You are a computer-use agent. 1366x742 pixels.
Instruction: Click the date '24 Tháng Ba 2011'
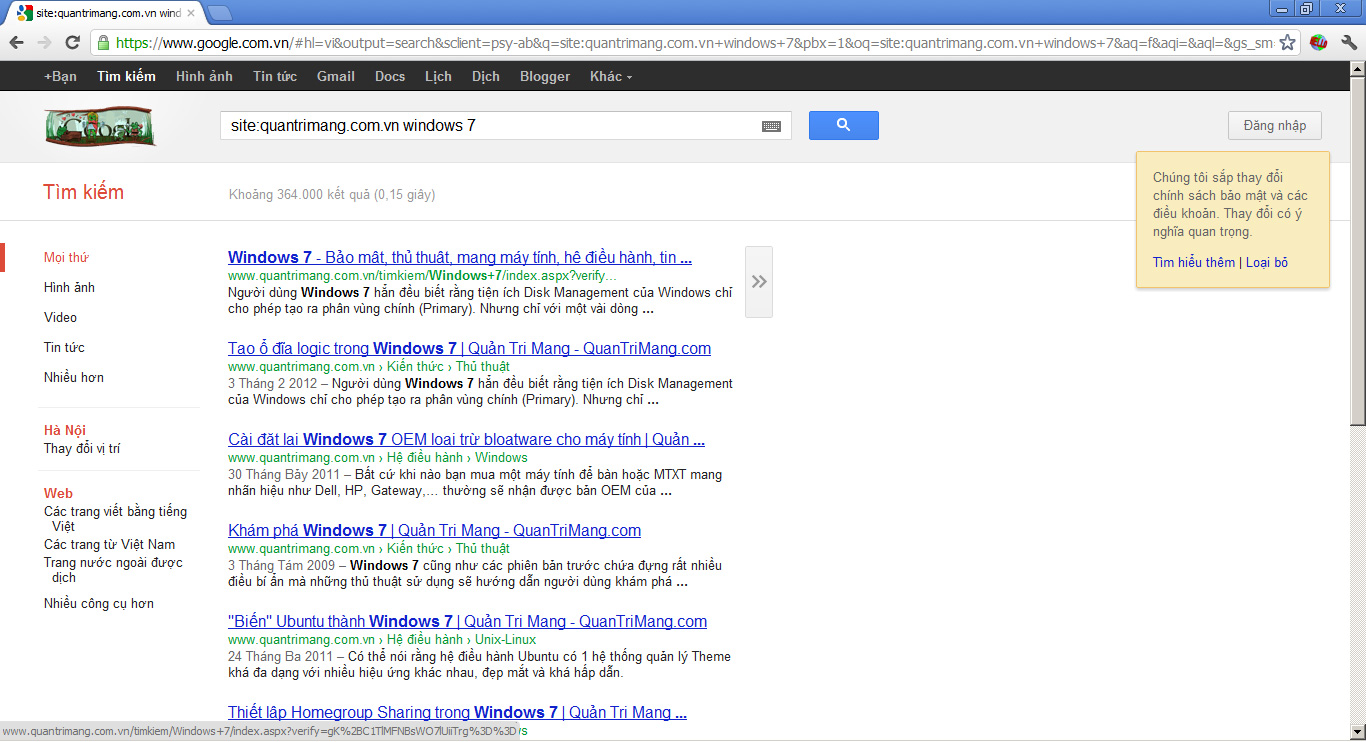[280, 656]
